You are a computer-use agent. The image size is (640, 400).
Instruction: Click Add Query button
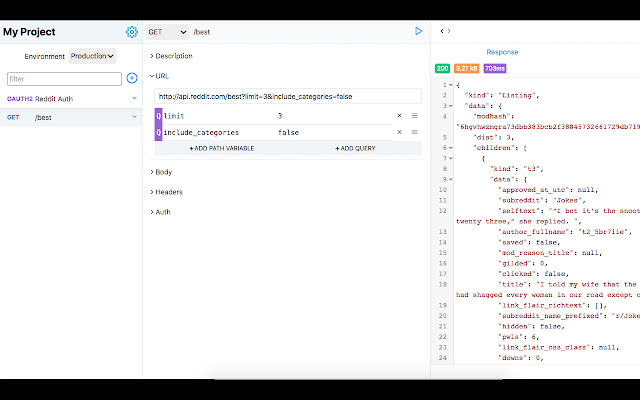(x=355, y=148)
